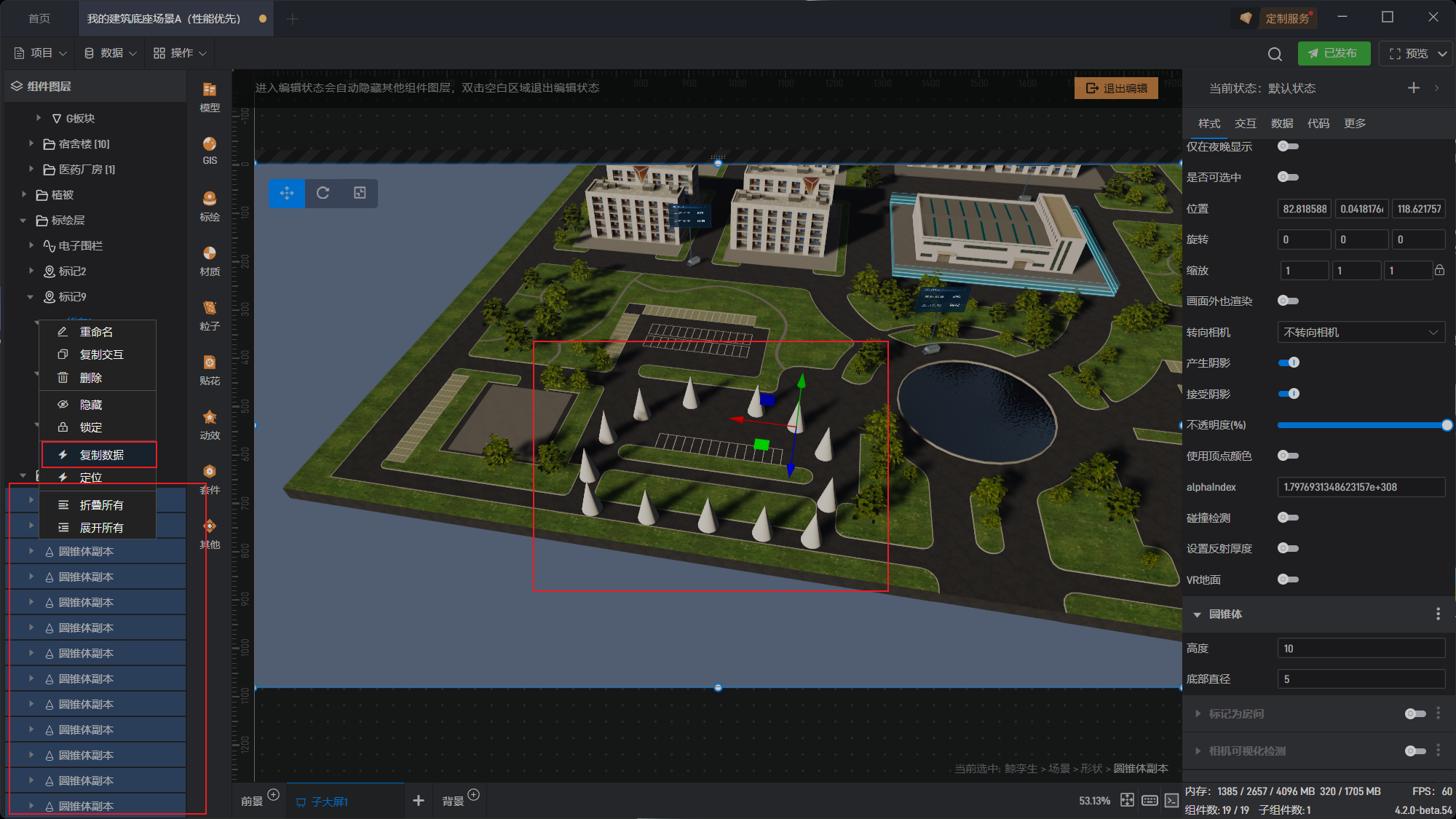Click the 退出编辑 button

click(1116, 88)
